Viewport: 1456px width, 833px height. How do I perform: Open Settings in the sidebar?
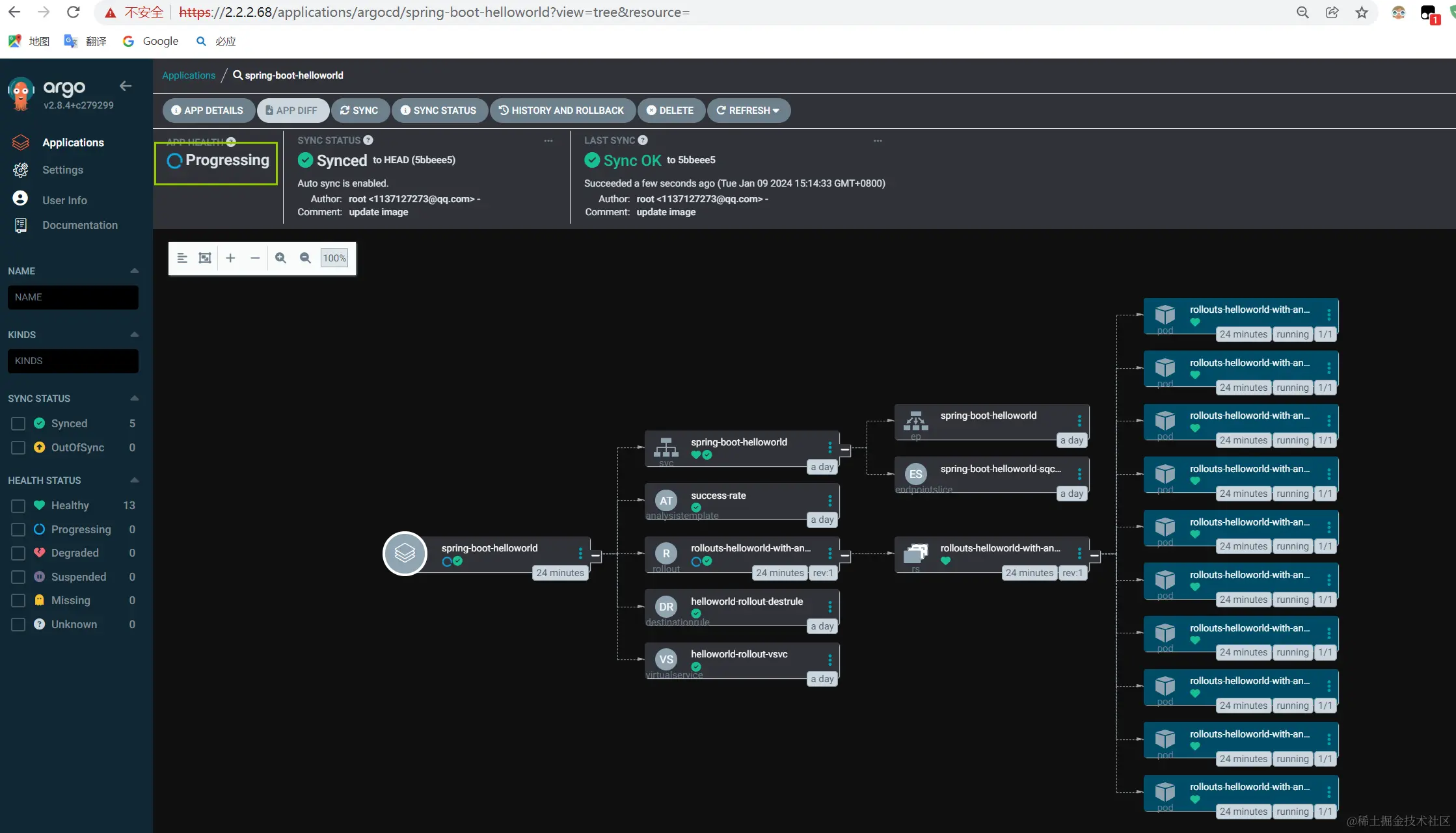pos(62,170)
